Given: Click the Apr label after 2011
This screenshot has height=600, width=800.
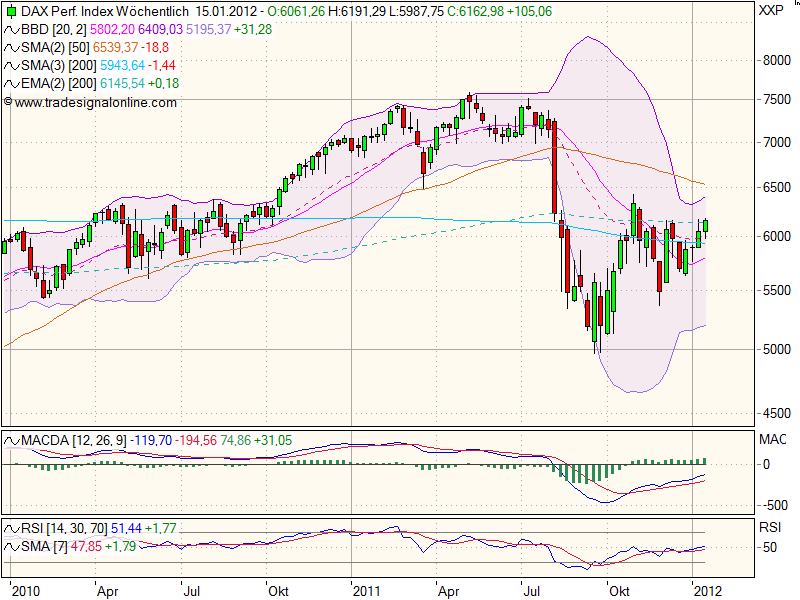Looking at the screenshot, I should point(448,591).
